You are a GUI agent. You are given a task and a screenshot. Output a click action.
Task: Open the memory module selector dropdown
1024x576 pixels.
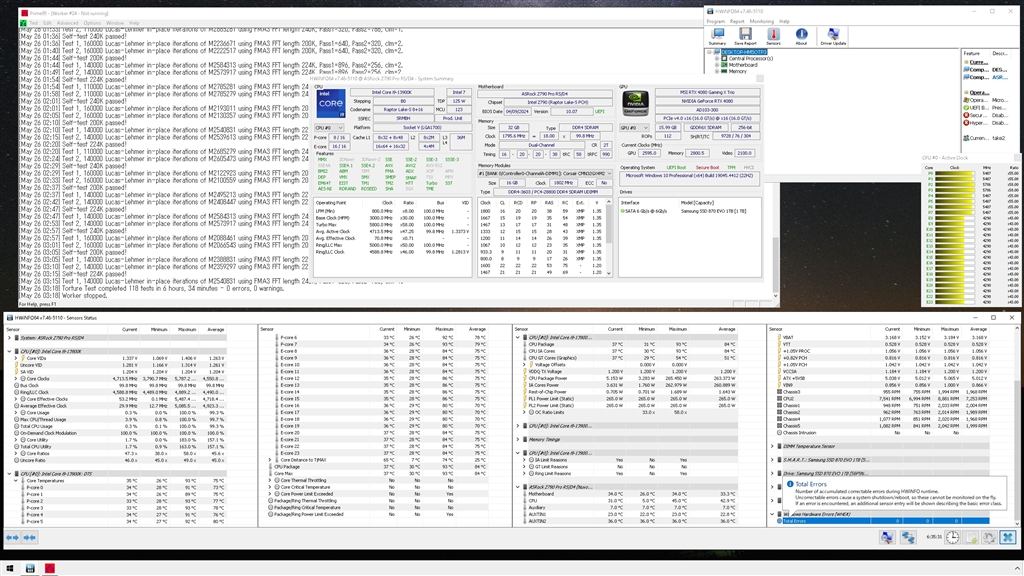(545, 174)
